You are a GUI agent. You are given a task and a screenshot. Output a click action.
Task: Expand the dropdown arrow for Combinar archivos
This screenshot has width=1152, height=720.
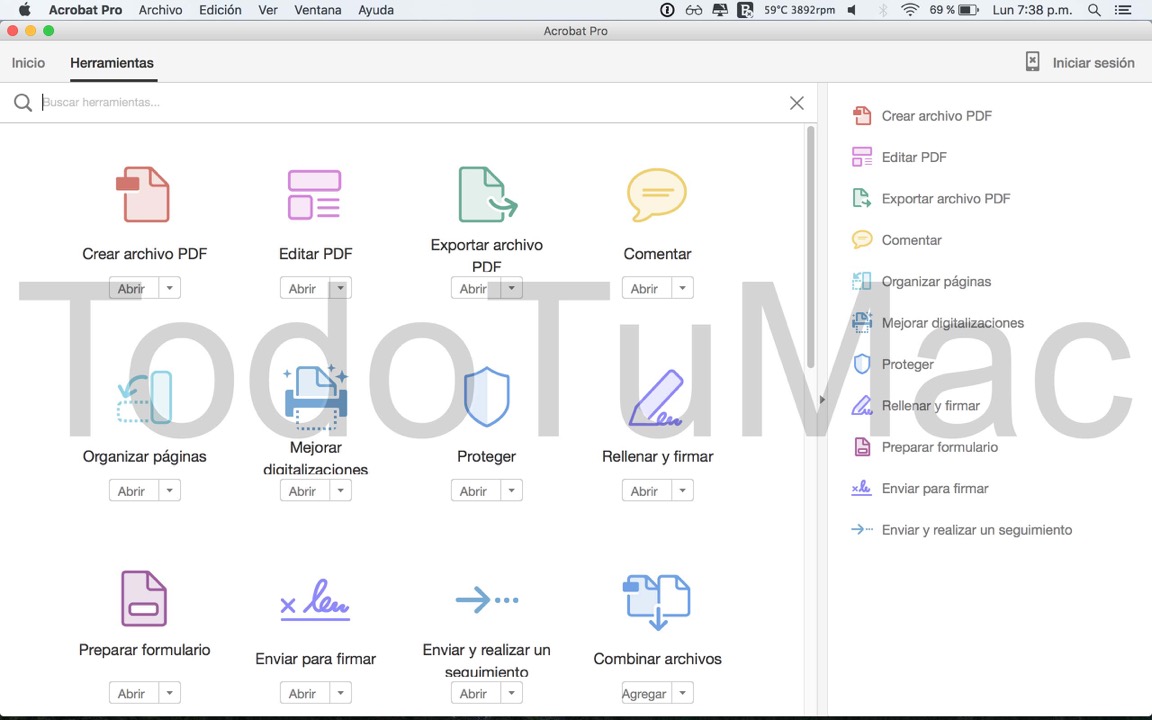pyautogui.click(x=683, y=693)
